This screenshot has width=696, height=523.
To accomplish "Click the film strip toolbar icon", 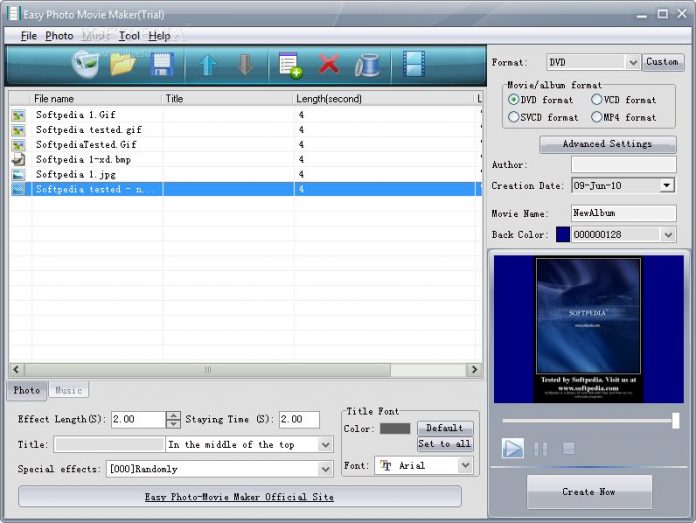I will 414,64.
